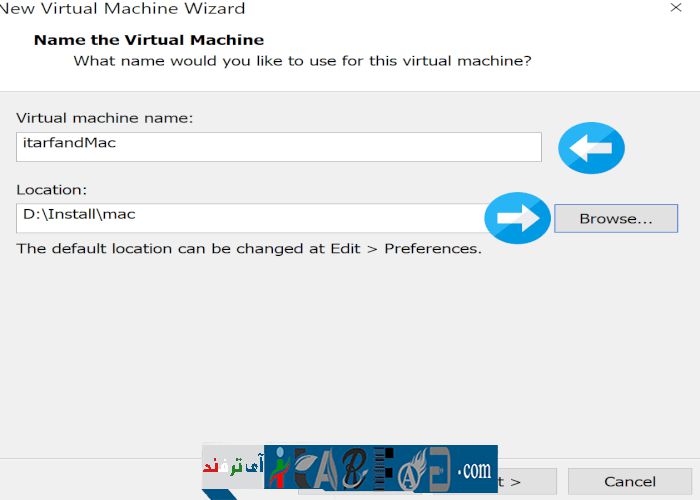Click into the Location path field
Screen dimensions: 700x500
tap(250, 218)
